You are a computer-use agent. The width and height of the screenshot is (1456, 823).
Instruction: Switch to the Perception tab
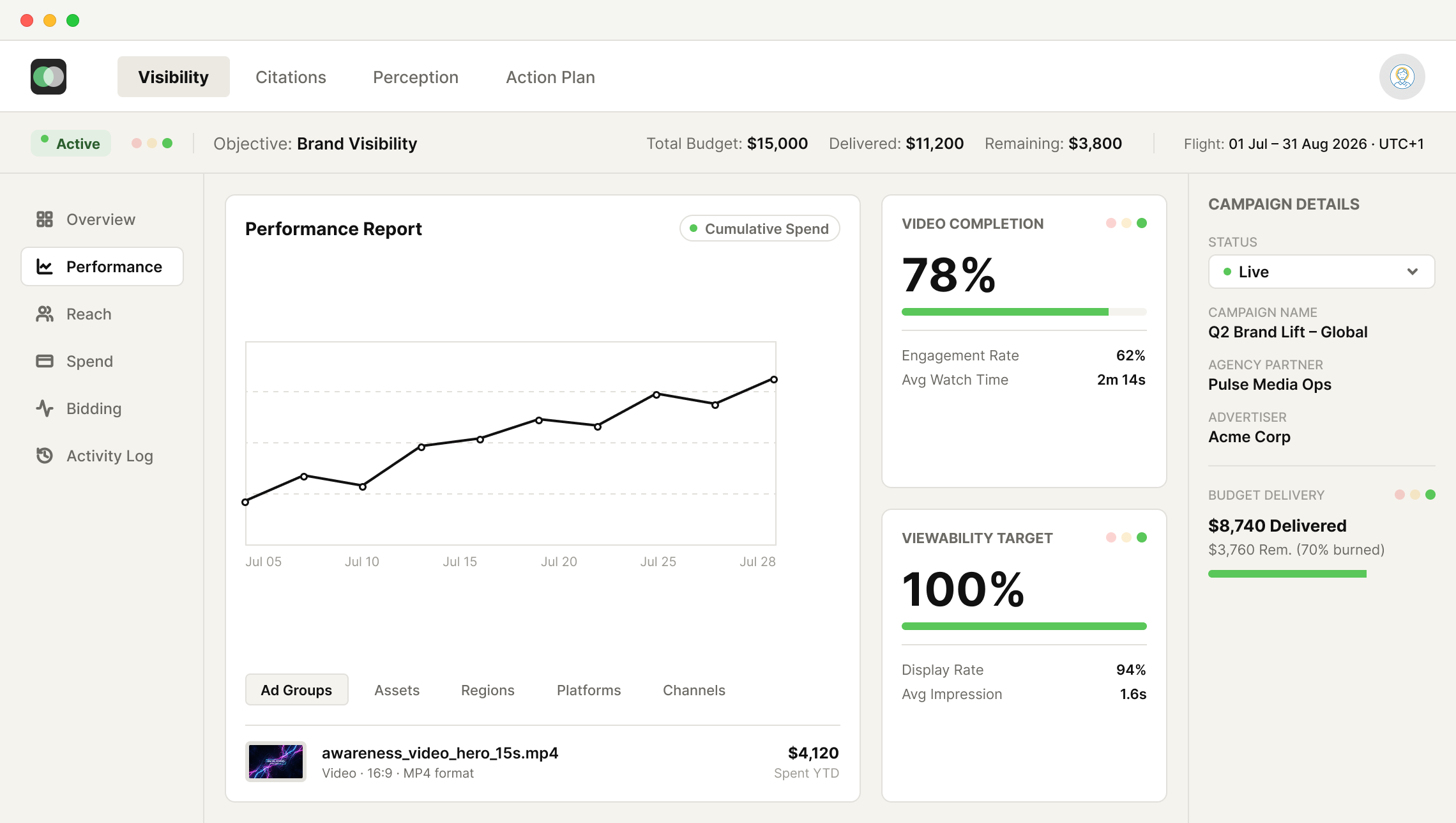coord(416,77)
